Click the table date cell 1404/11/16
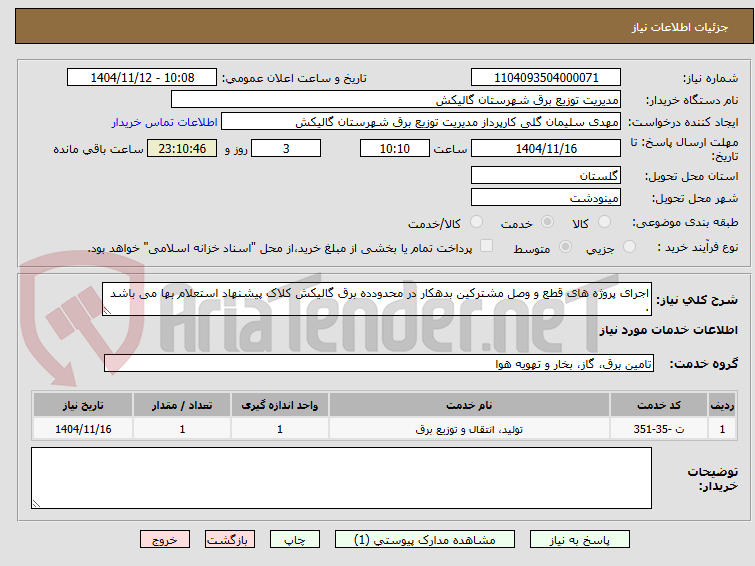Viewport: 755px width, 566px height. point(83,429)
